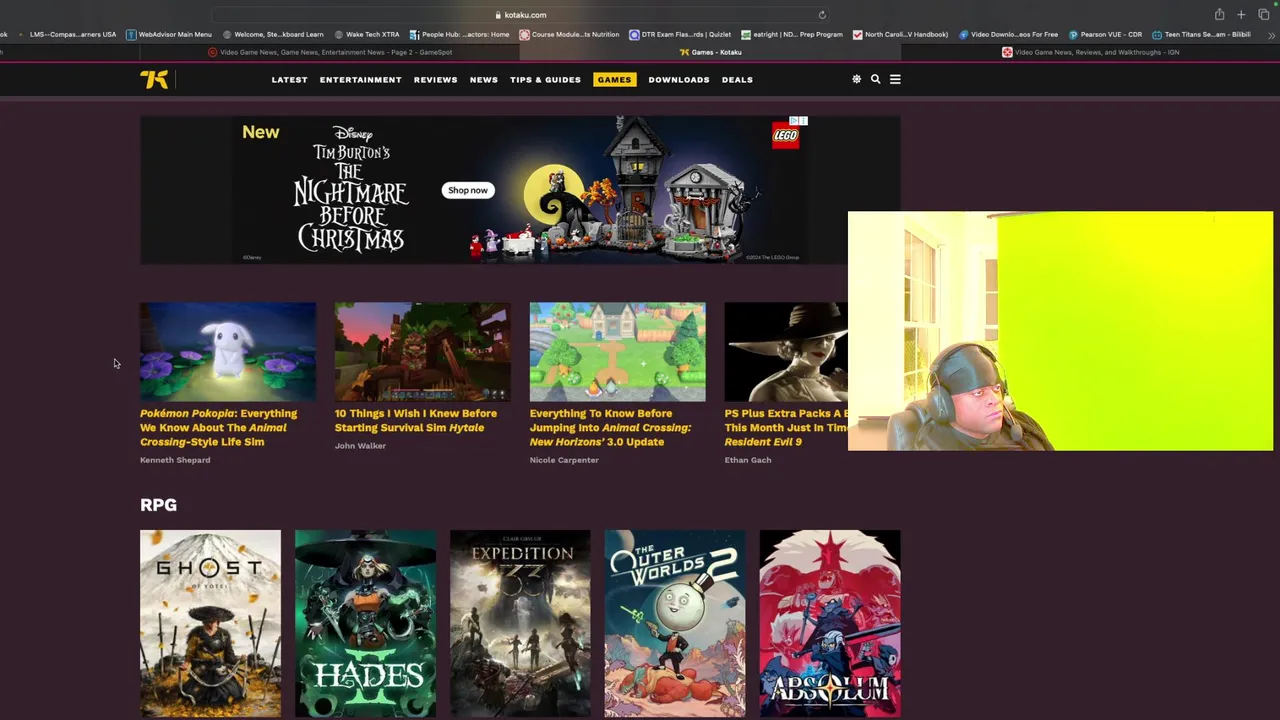The height and width of the screenshot is (720, 1280).
Task: Open author Nicole Carpenter's page
Action: 564,460
